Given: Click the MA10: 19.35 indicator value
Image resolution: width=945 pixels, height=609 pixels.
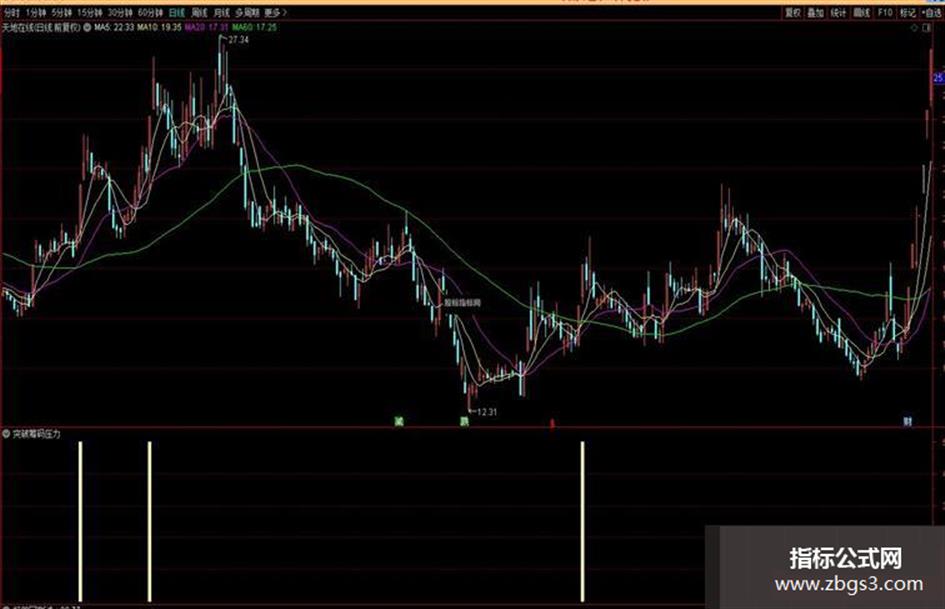Looking at the screenshot, I should click(159, 28).
